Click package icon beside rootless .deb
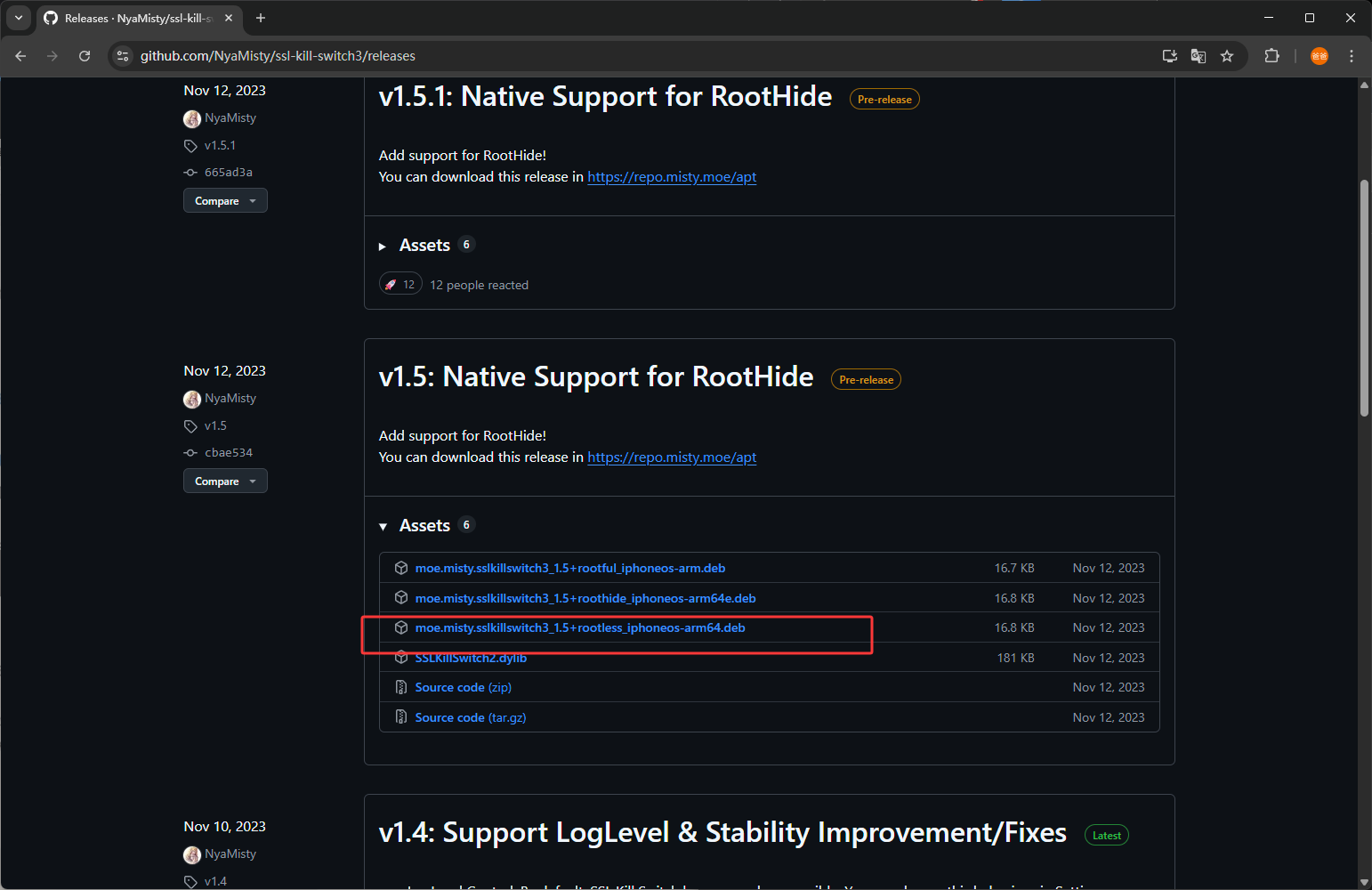The height and width of the screenshot is (890, 1372). coord(401,627)
